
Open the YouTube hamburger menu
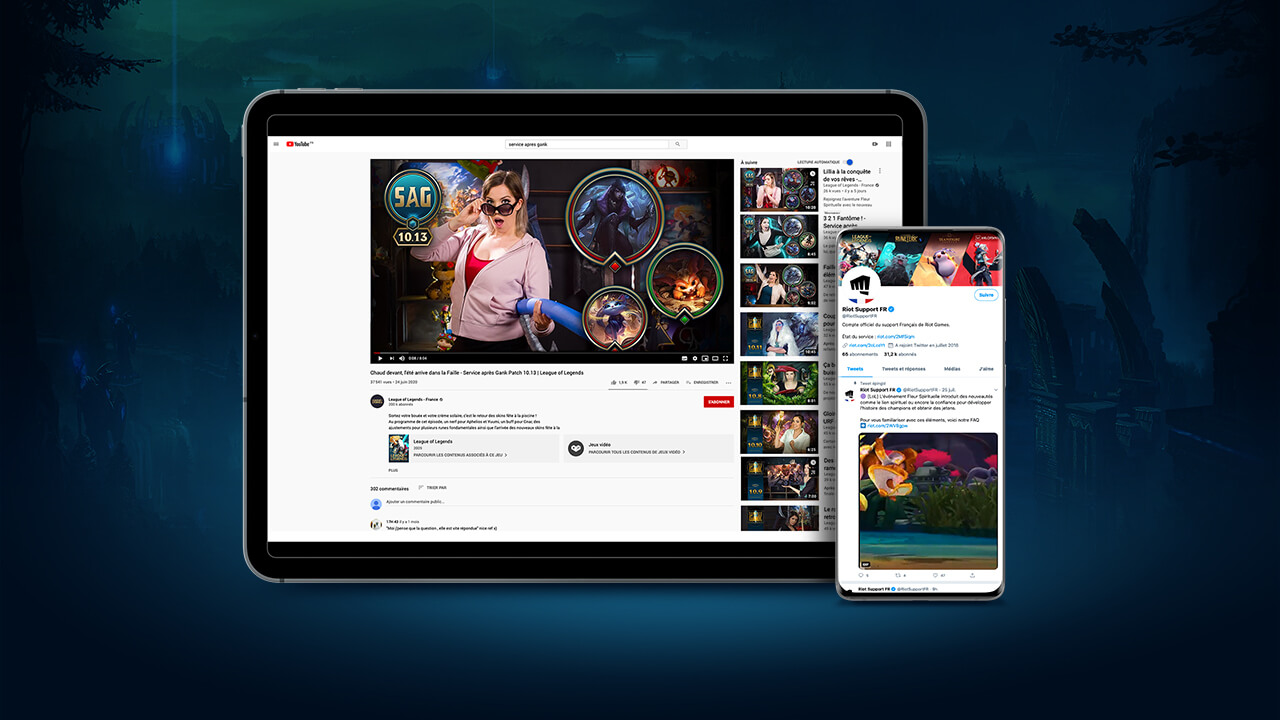(276, 144)
